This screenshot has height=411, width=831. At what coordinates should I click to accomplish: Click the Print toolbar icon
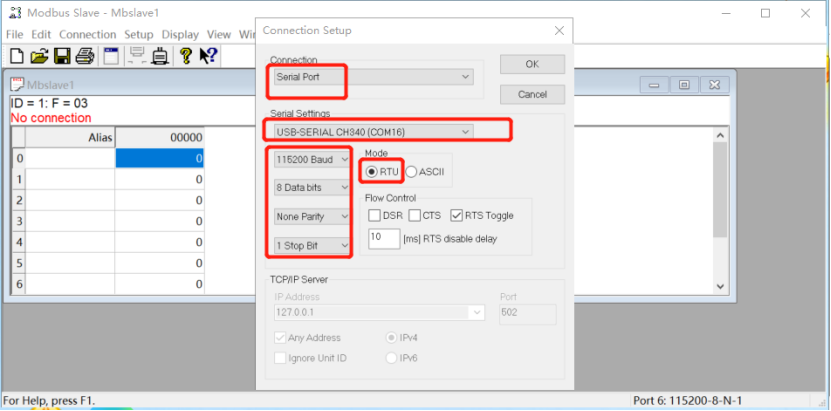[85, 56]
